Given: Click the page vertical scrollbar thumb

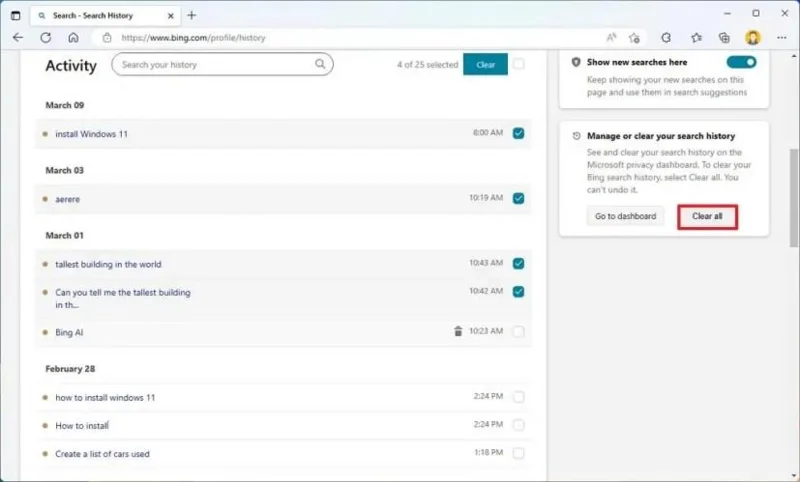Looking at the screenshot, I should coord(794,197).
